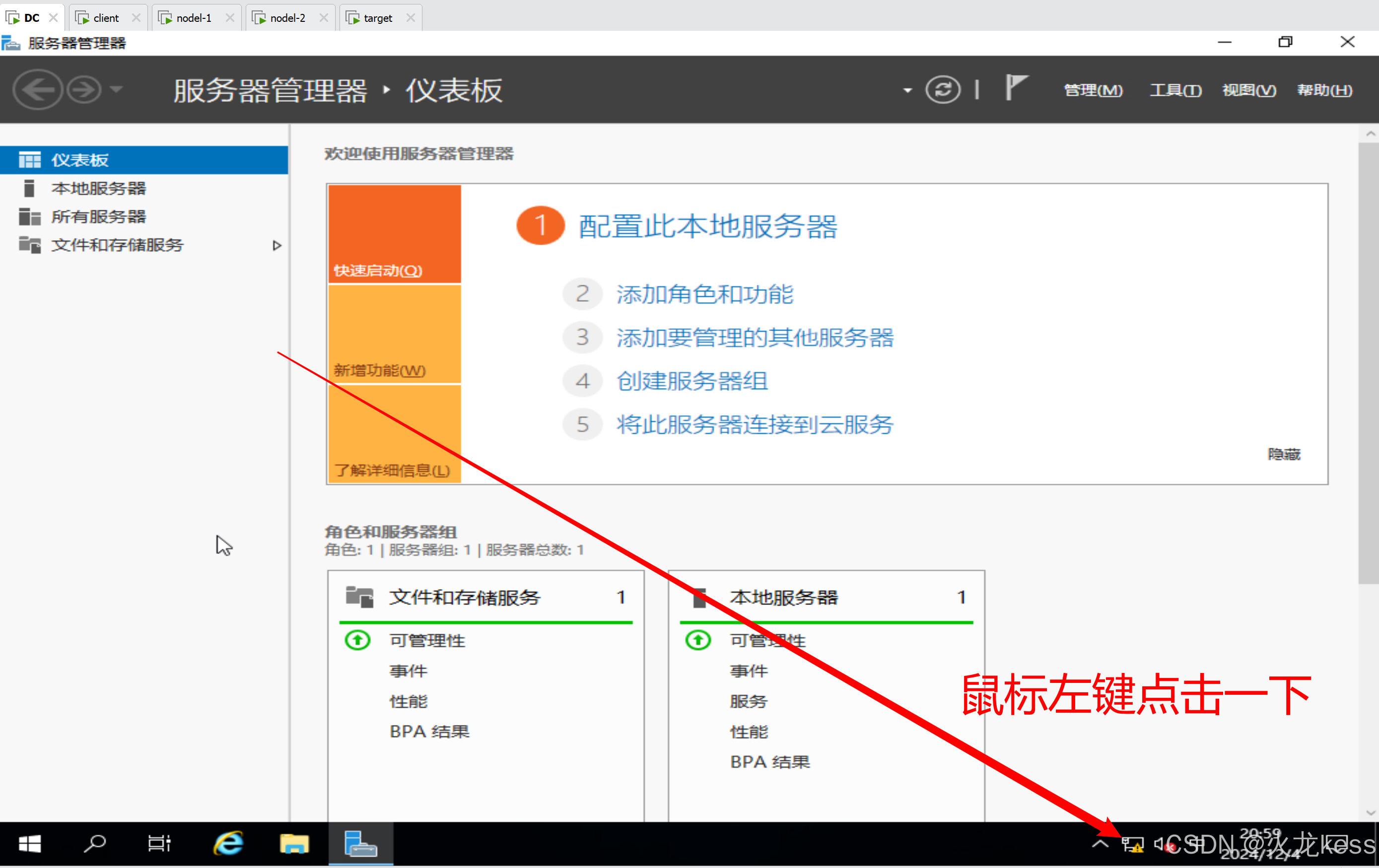Click the back navigation arrow
1379x868 pixels.
pyautogui.click(x=37, y=90)
